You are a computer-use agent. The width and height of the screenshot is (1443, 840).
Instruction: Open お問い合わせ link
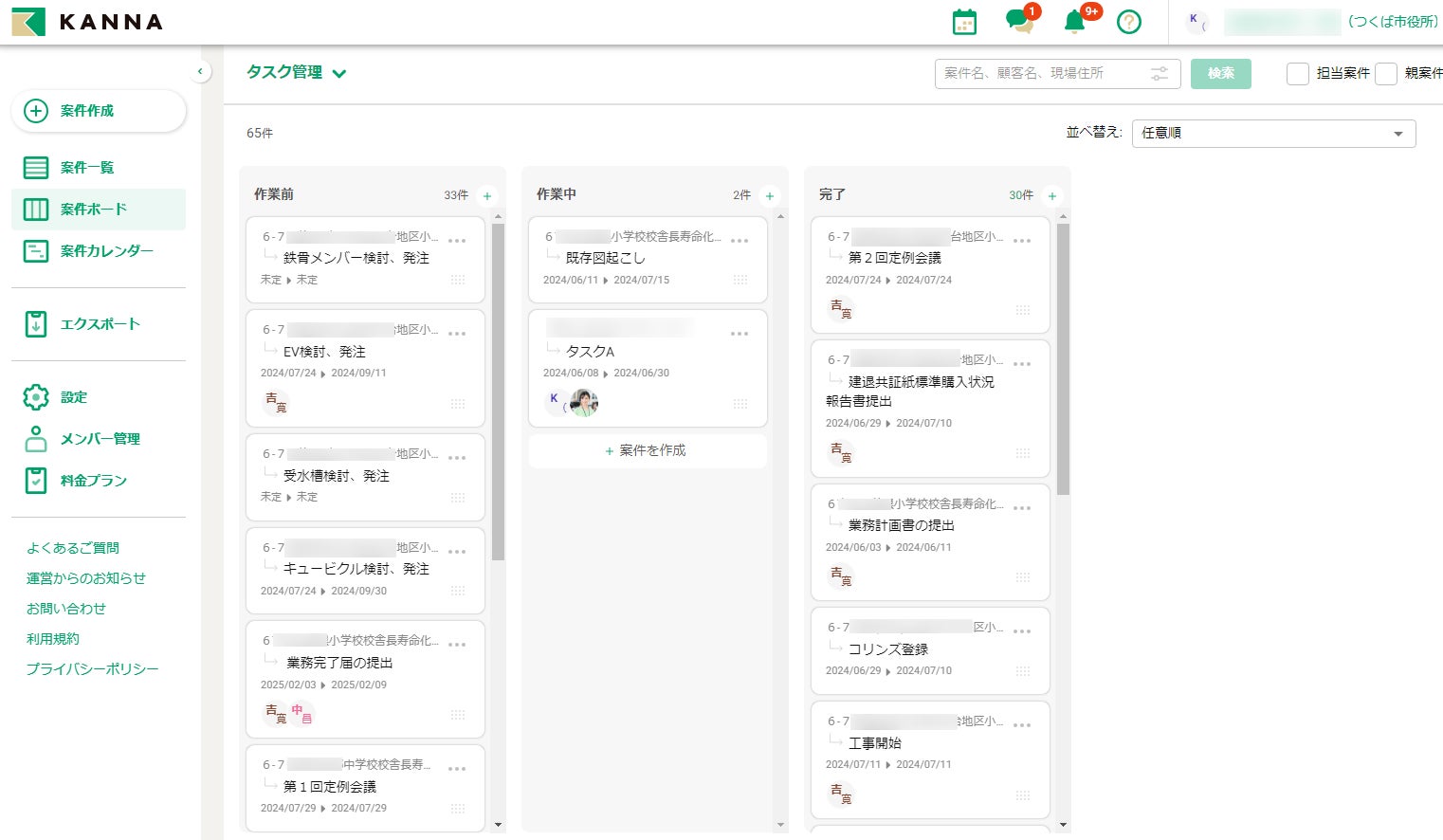coord(66,609)
